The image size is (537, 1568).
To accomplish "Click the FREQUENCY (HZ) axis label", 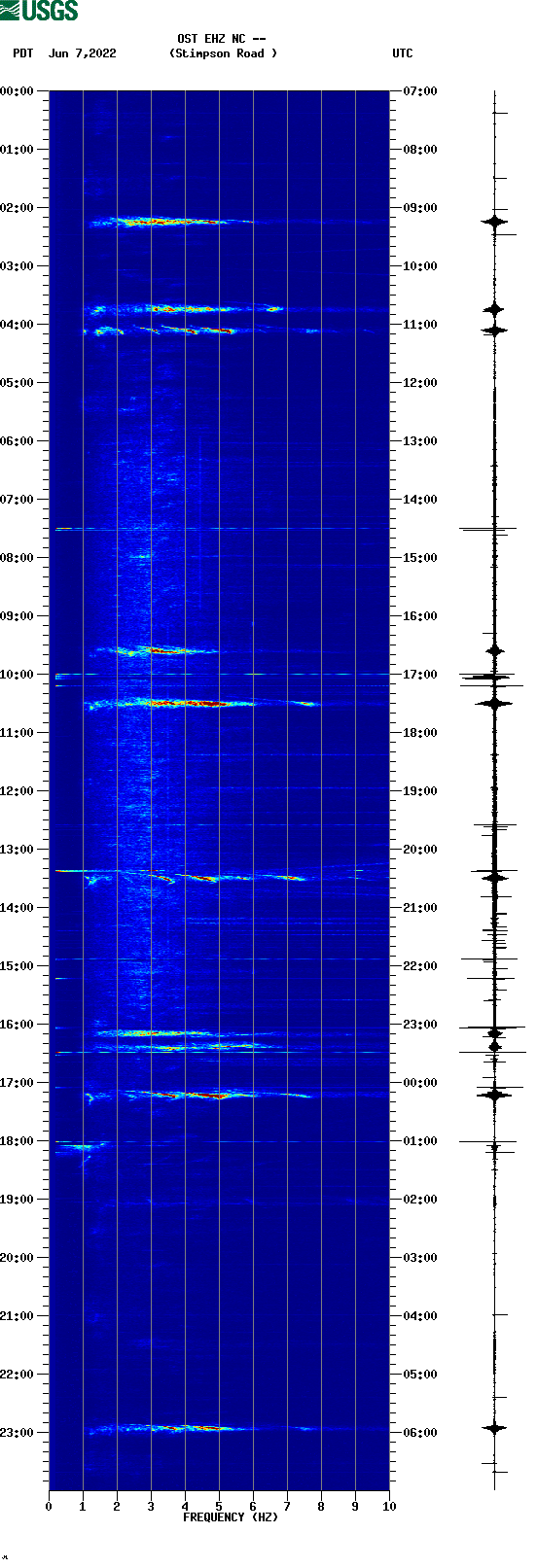I will coord(231,1517).
